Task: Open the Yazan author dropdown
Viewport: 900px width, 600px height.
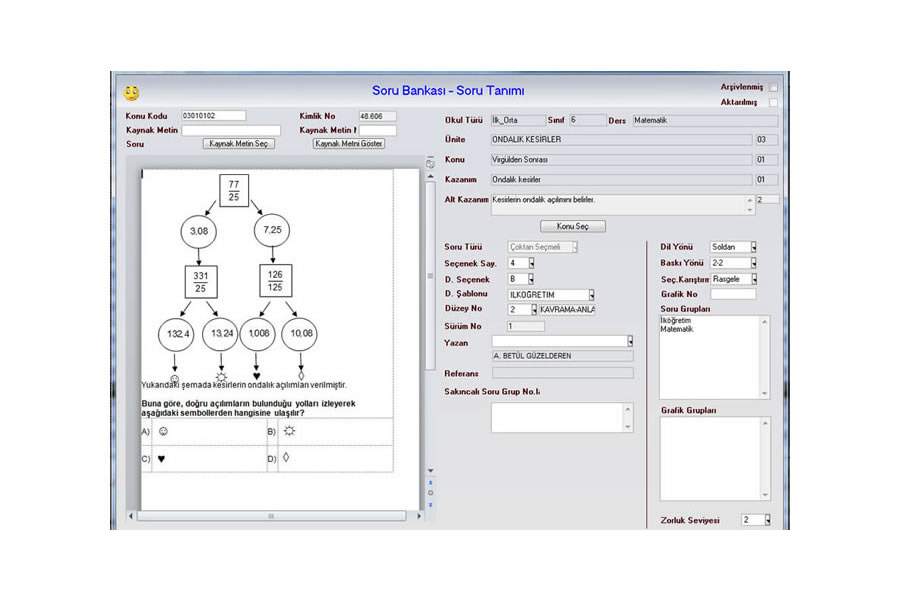Action: 630,342
